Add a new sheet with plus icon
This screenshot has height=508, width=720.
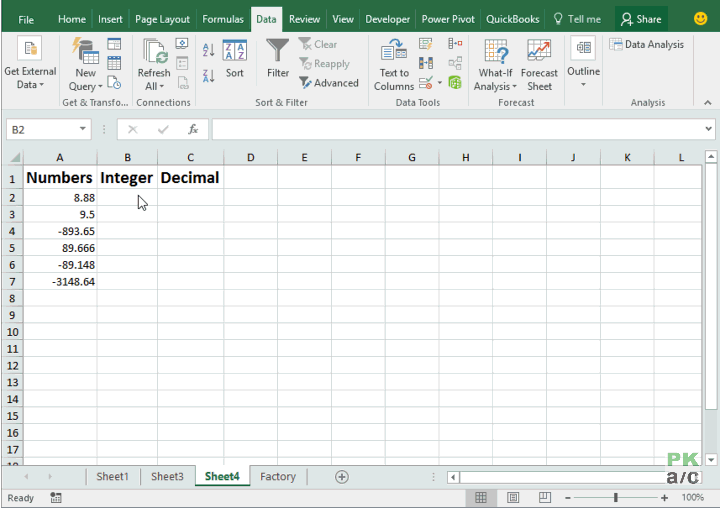click(x=342, y=477)
